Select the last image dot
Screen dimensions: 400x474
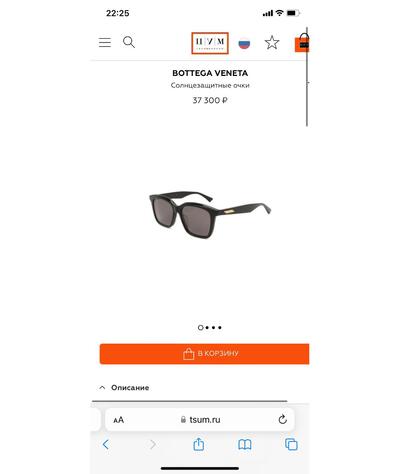pyautogui.click(x=220, y=328)
